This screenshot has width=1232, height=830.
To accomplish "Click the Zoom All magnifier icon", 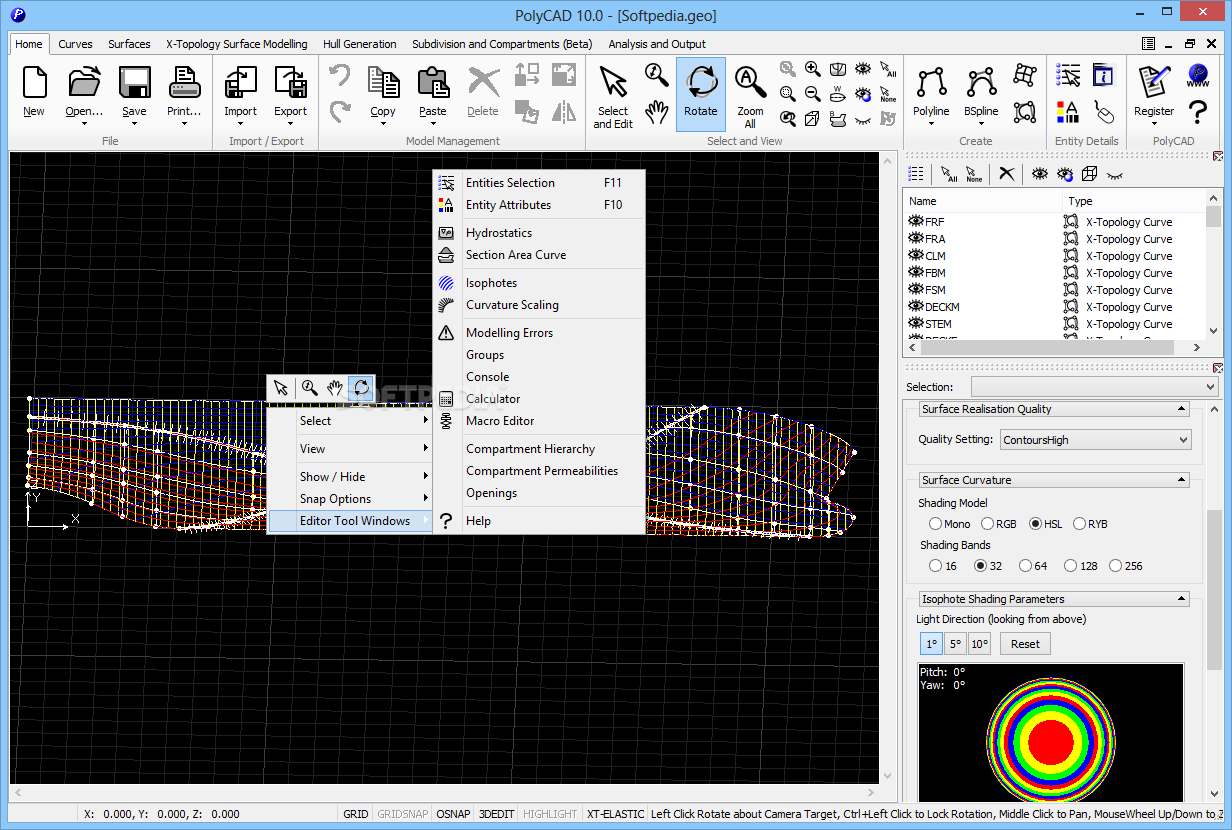I will tap(750, 83).
